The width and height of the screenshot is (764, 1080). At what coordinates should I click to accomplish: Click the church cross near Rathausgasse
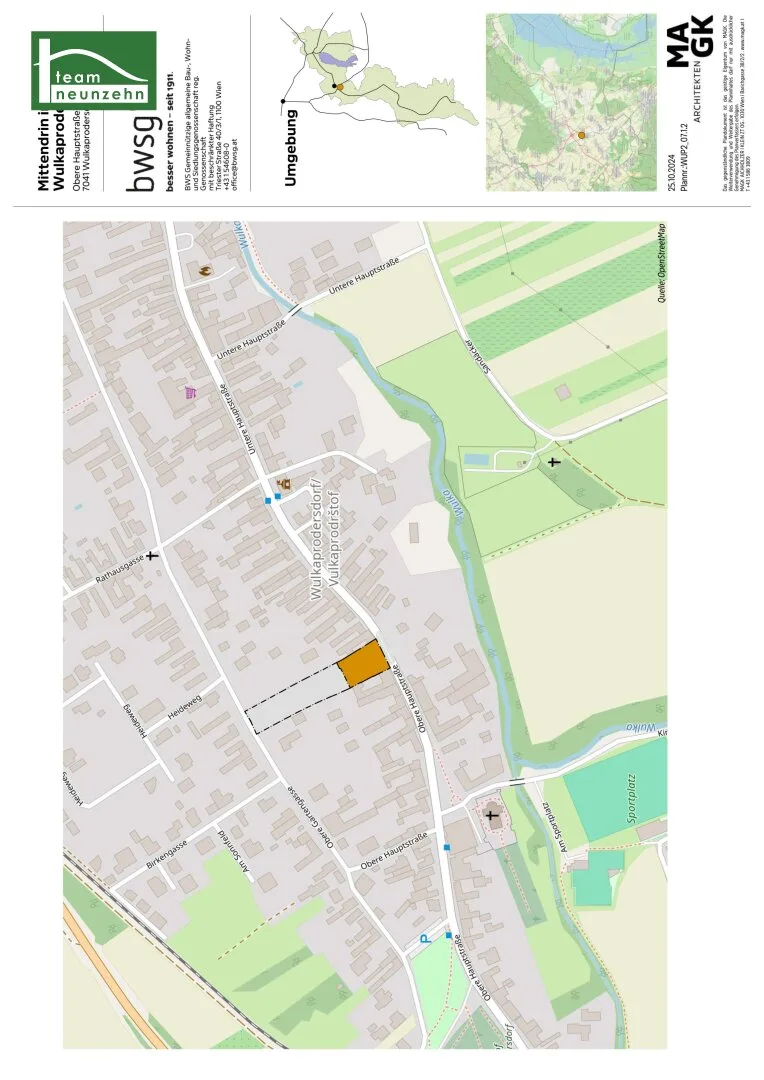click(x=152, y=554)
